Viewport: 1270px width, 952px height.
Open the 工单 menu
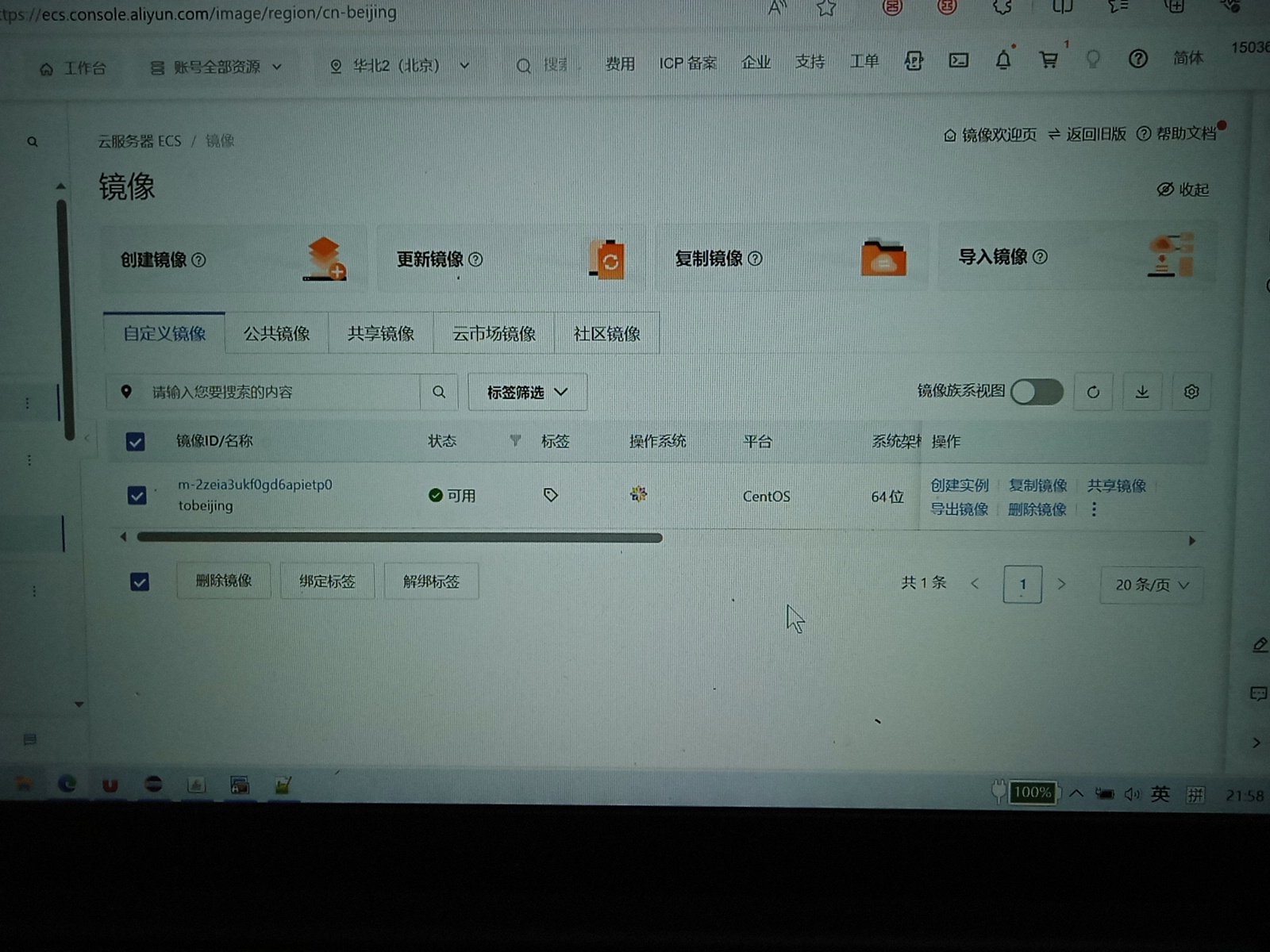864,61
